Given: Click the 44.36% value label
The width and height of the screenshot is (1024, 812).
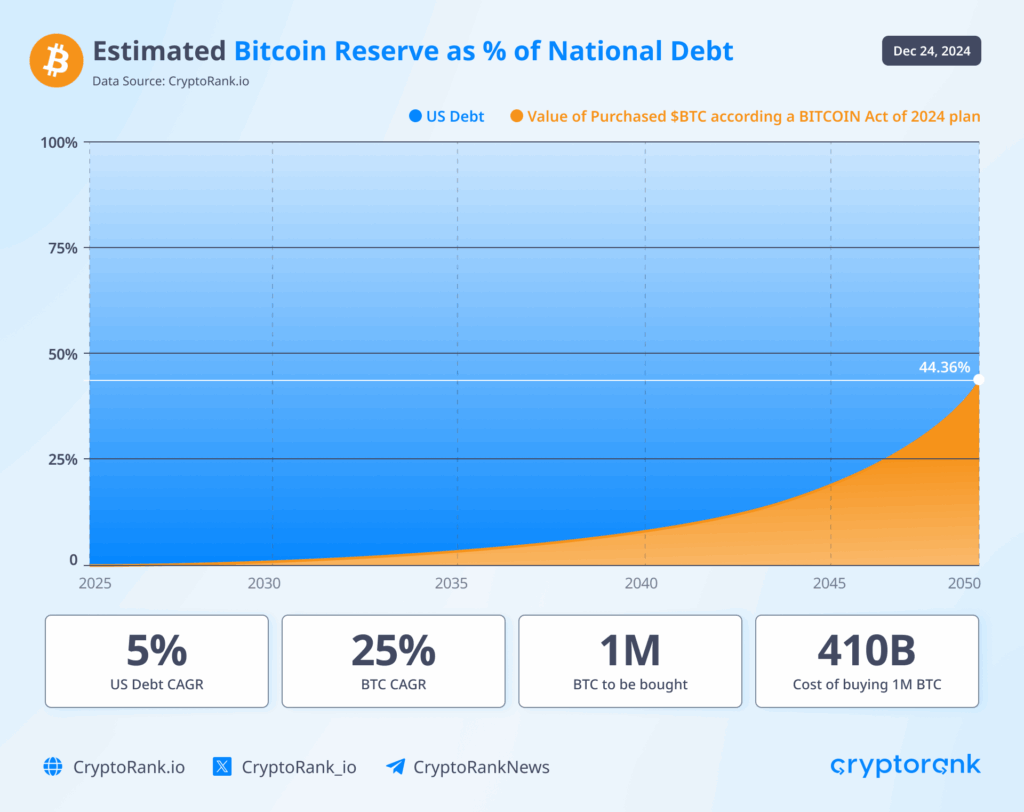Looking at the screenshot, I should point(944,367).
